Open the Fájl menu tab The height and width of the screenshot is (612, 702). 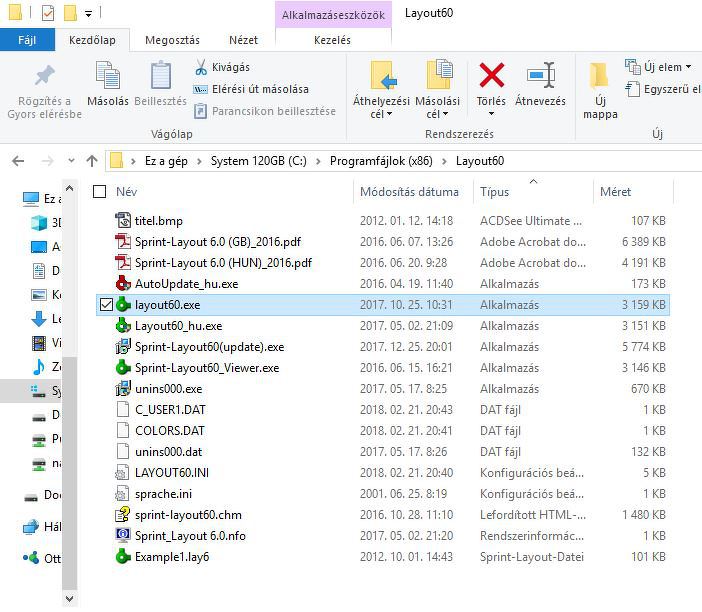(x=27, y=40)
